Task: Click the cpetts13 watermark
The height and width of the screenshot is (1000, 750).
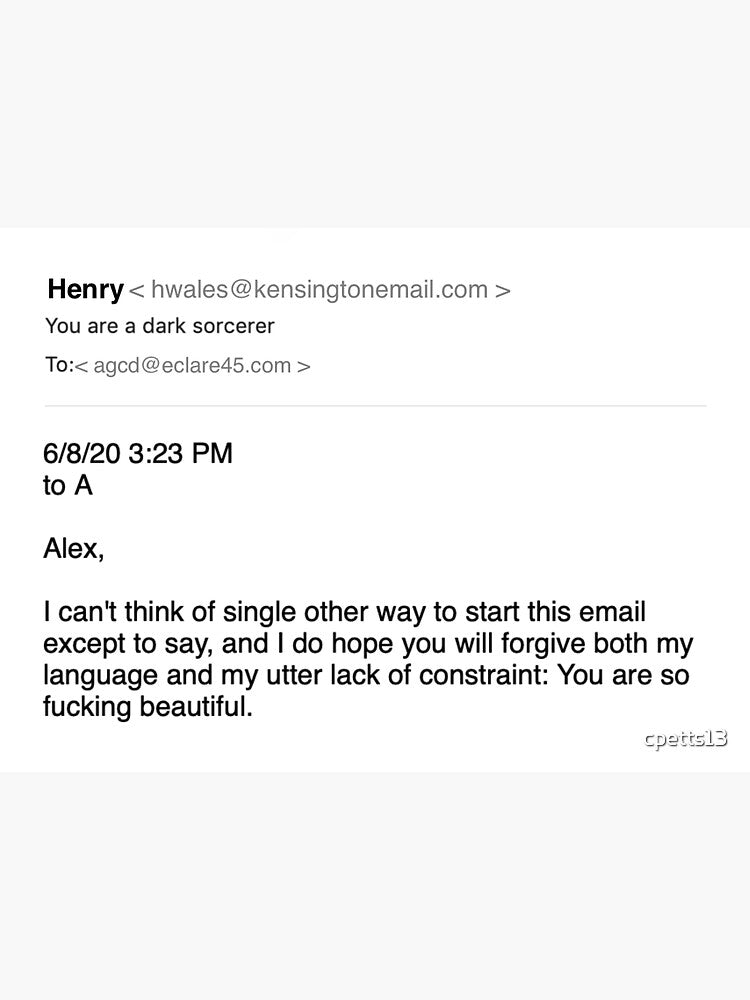Action: [685, 739]
